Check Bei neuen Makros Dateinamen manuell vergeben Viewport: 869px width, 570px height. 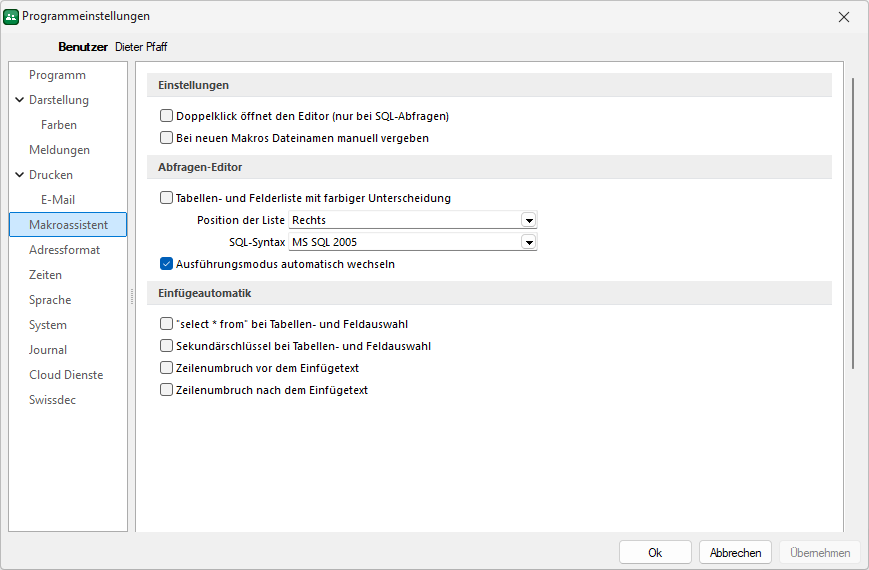point(167,138)
